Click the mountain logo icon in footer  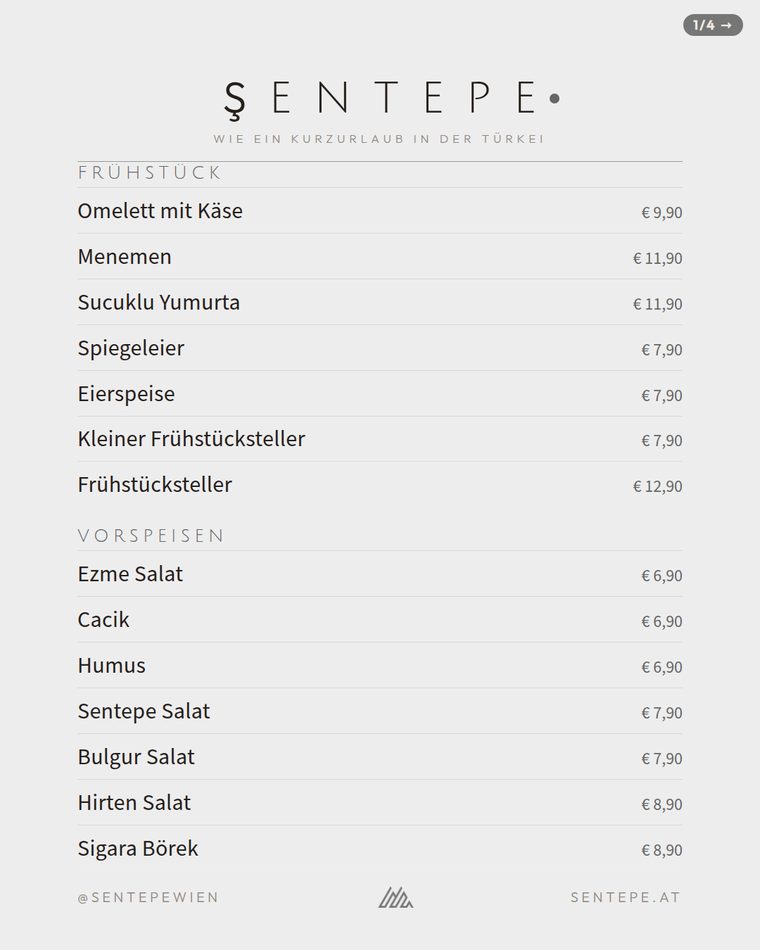pos(396,897)
